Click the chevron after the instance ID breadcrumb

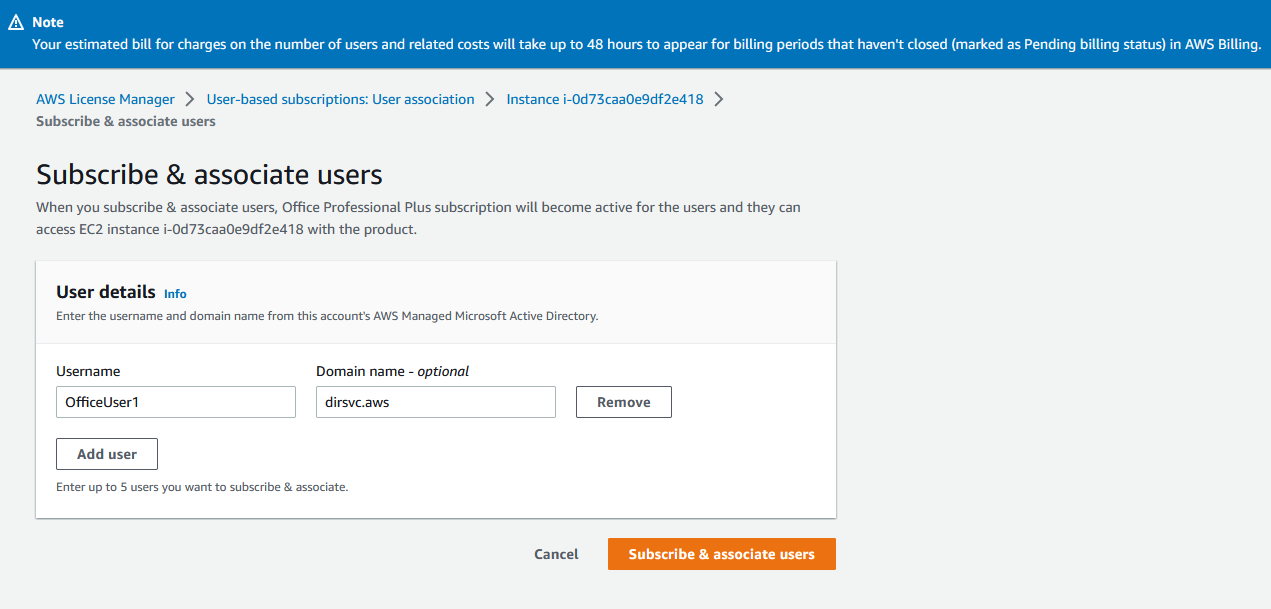click(720, 98)
